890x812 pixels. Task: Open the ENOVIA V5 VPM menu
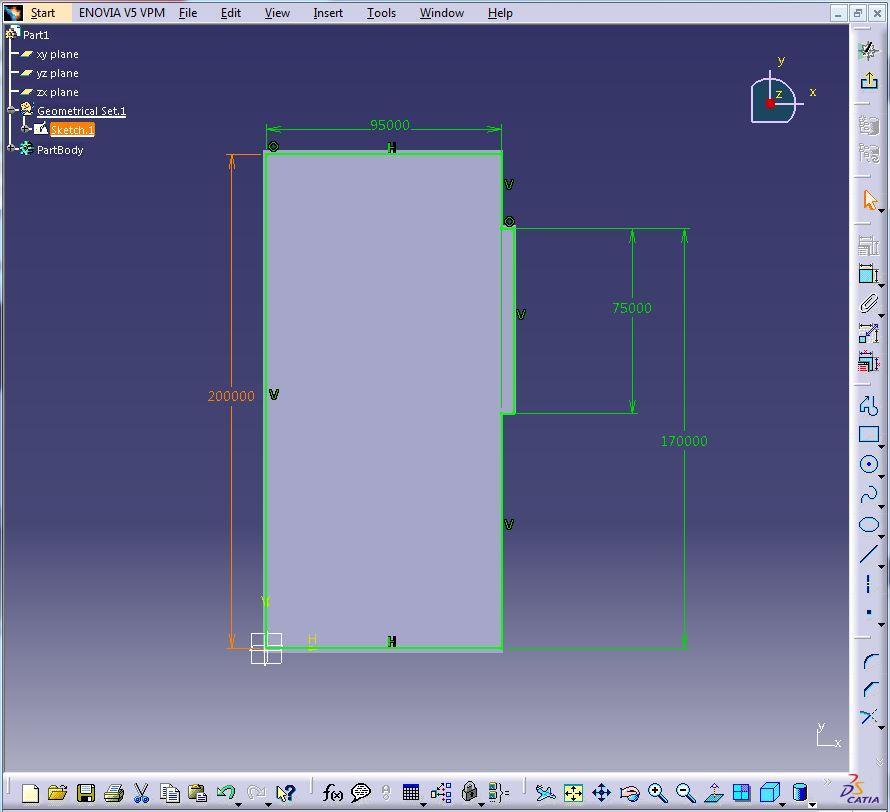(x=122, y=12)
